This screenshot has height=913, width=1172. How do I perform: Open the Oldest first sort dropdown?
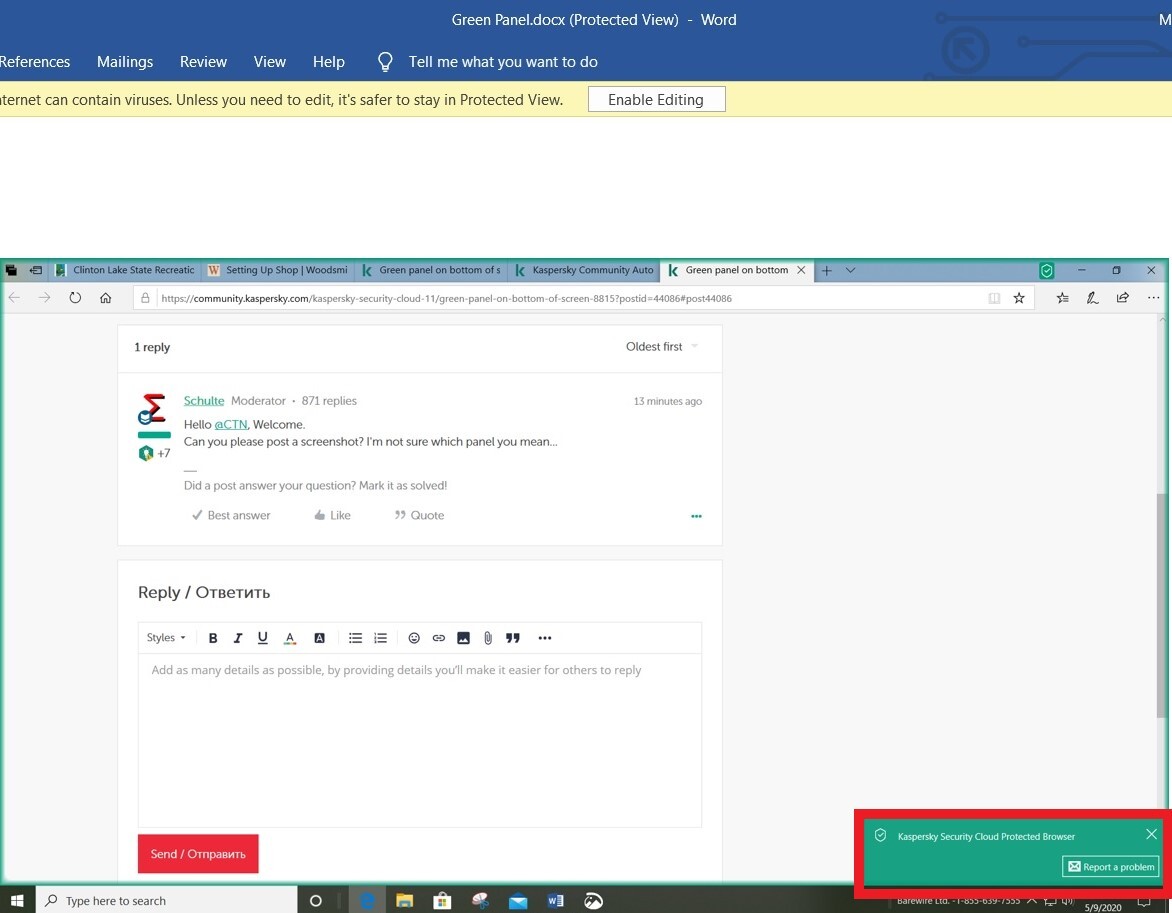(661, 347)
